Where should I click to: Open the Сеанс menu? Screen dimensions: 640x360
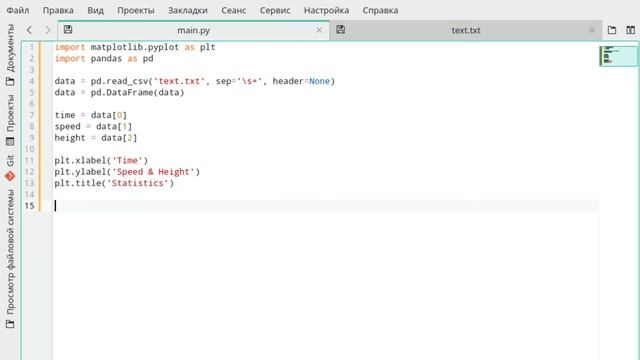pos(233,10)
